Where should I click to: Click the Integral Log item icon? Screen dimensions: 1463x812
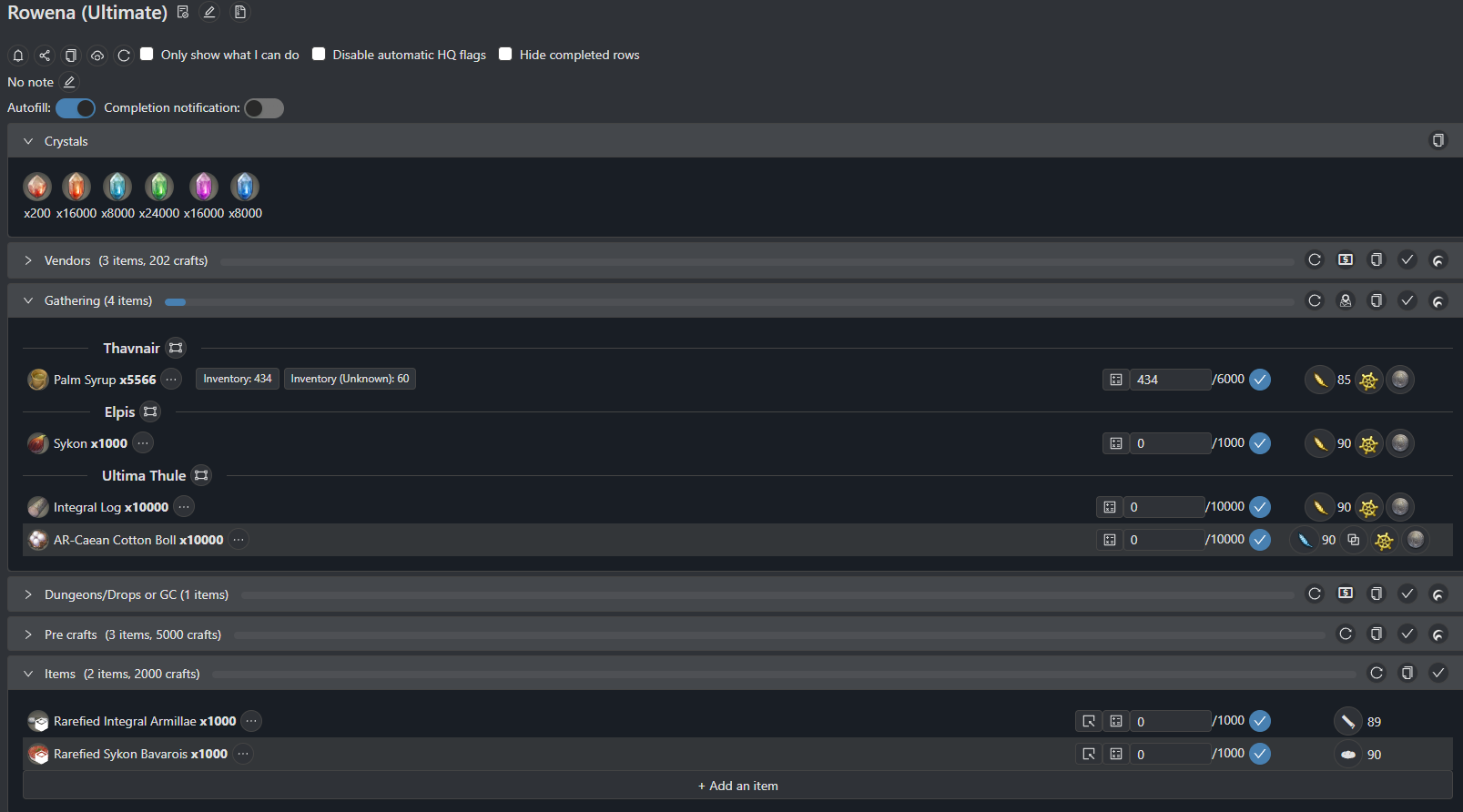click(x=38, y=507)
